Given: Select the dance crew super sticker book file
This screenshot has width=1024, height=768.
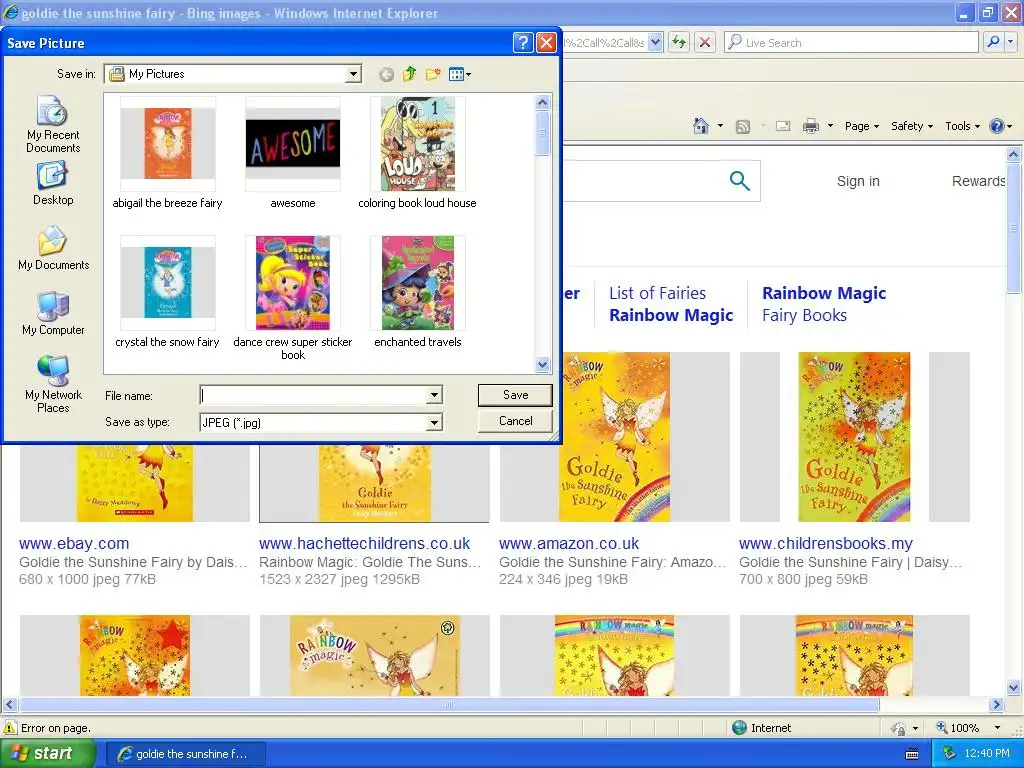Looking at the screenshot, I should (x=293, y=298).
